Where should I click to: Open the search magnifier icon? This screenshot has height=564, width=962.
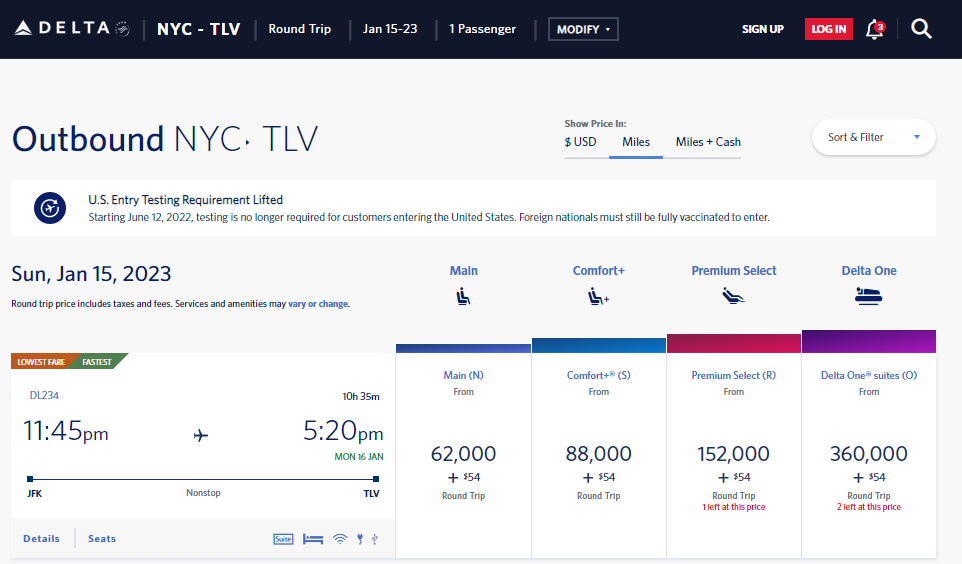[x=921, y=29]
